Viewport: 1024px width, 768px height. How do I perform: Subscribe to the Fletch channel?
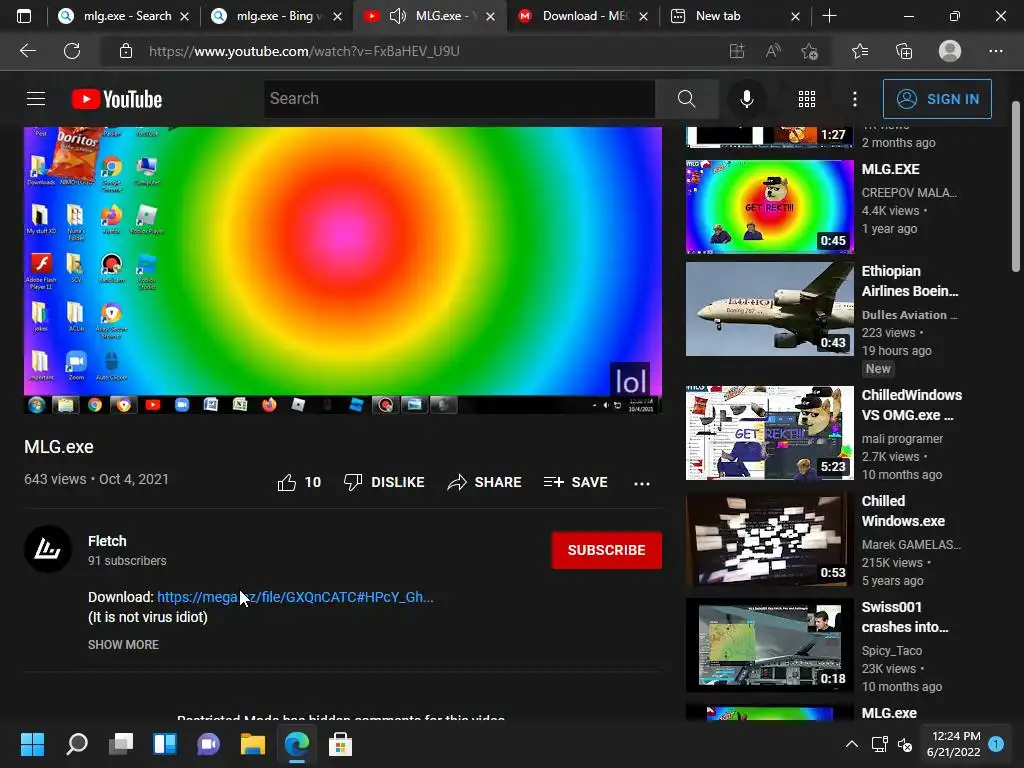[607, 550]
